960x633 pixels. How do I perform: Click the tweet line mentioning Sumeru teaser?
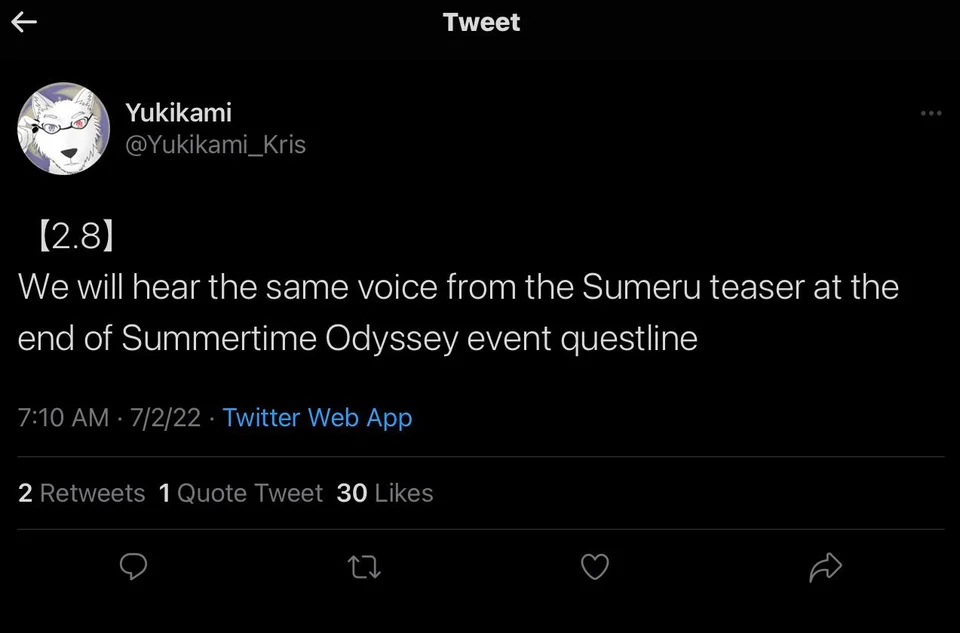pos(458,288)
